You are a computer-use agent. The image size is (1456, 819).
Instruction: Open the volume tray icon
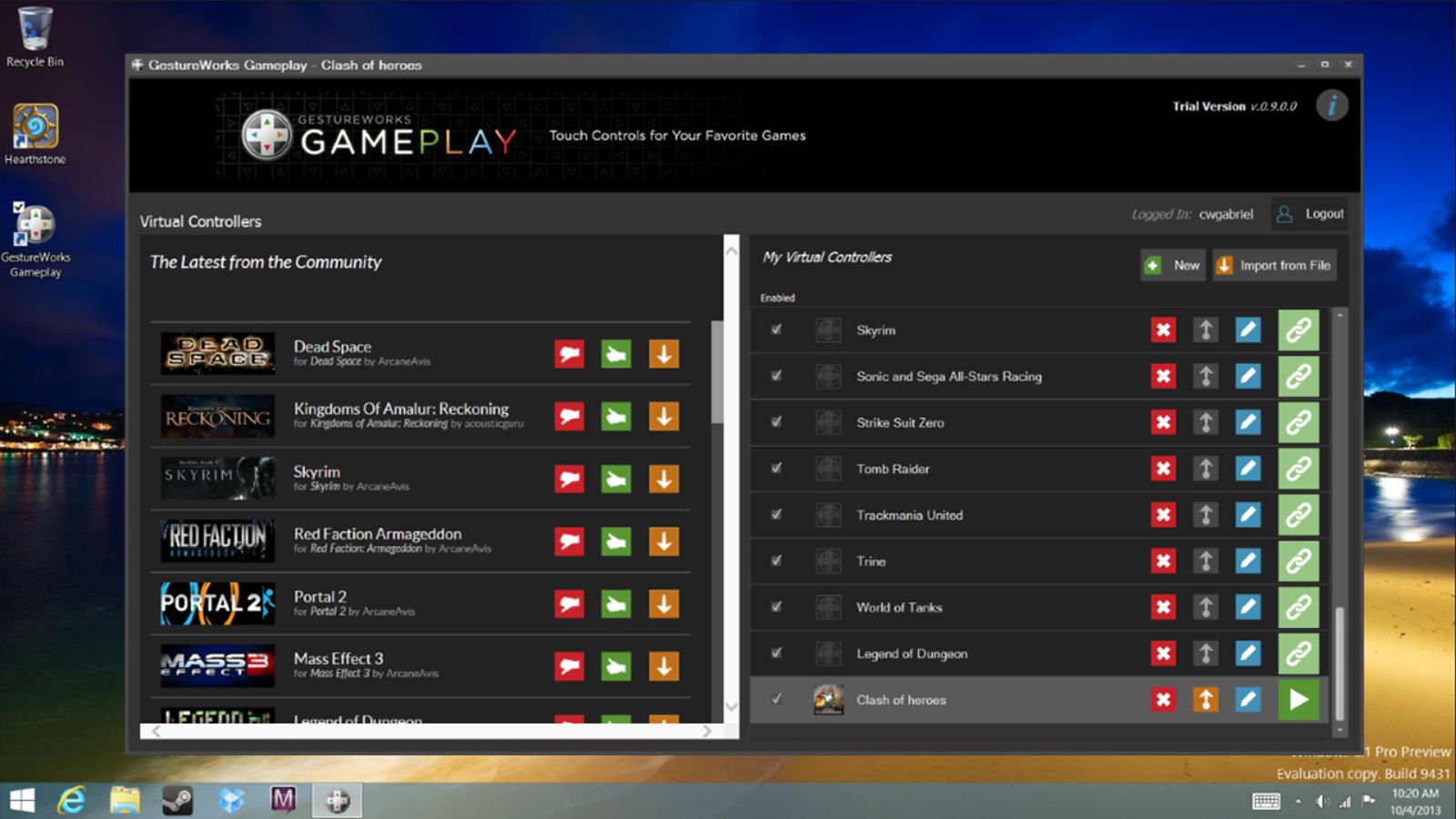(x=1322, y=802)
